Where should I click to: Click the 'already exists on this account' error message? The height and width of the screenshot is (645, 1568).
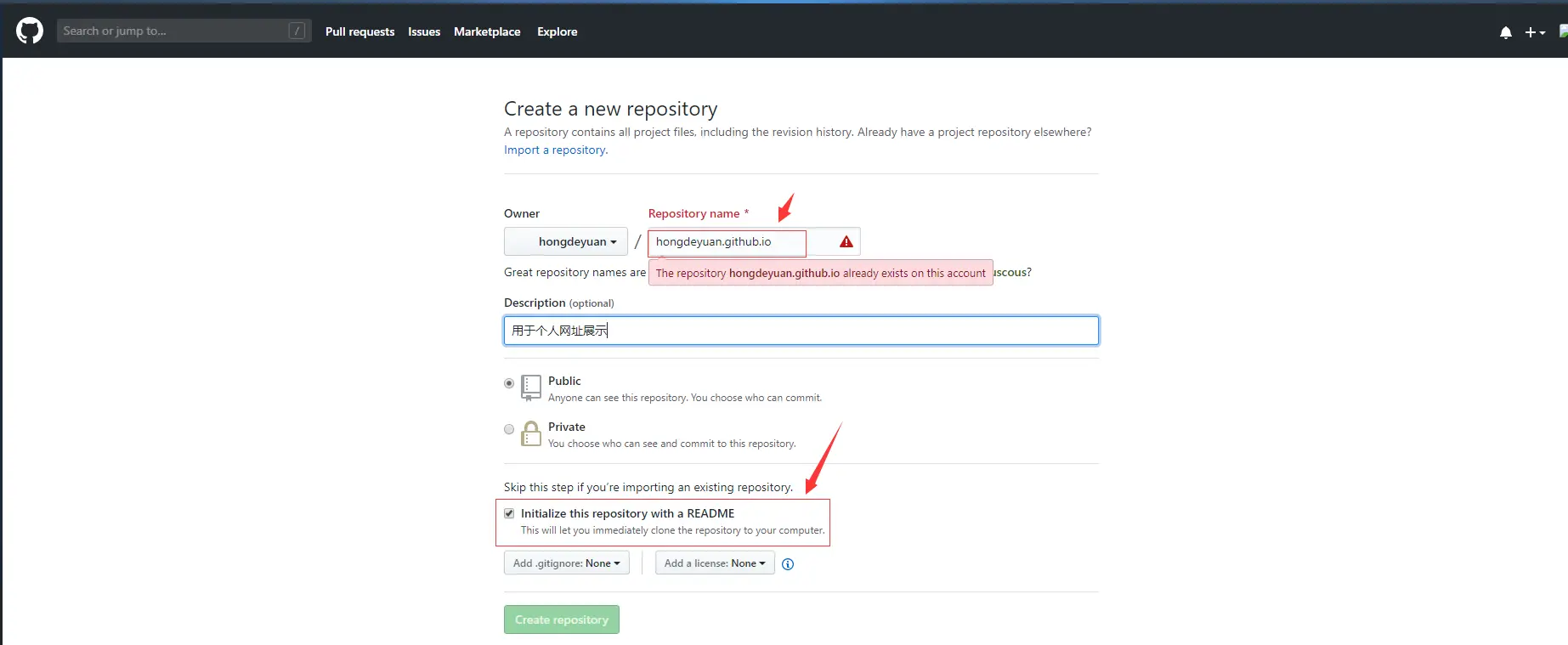[821, 274]
